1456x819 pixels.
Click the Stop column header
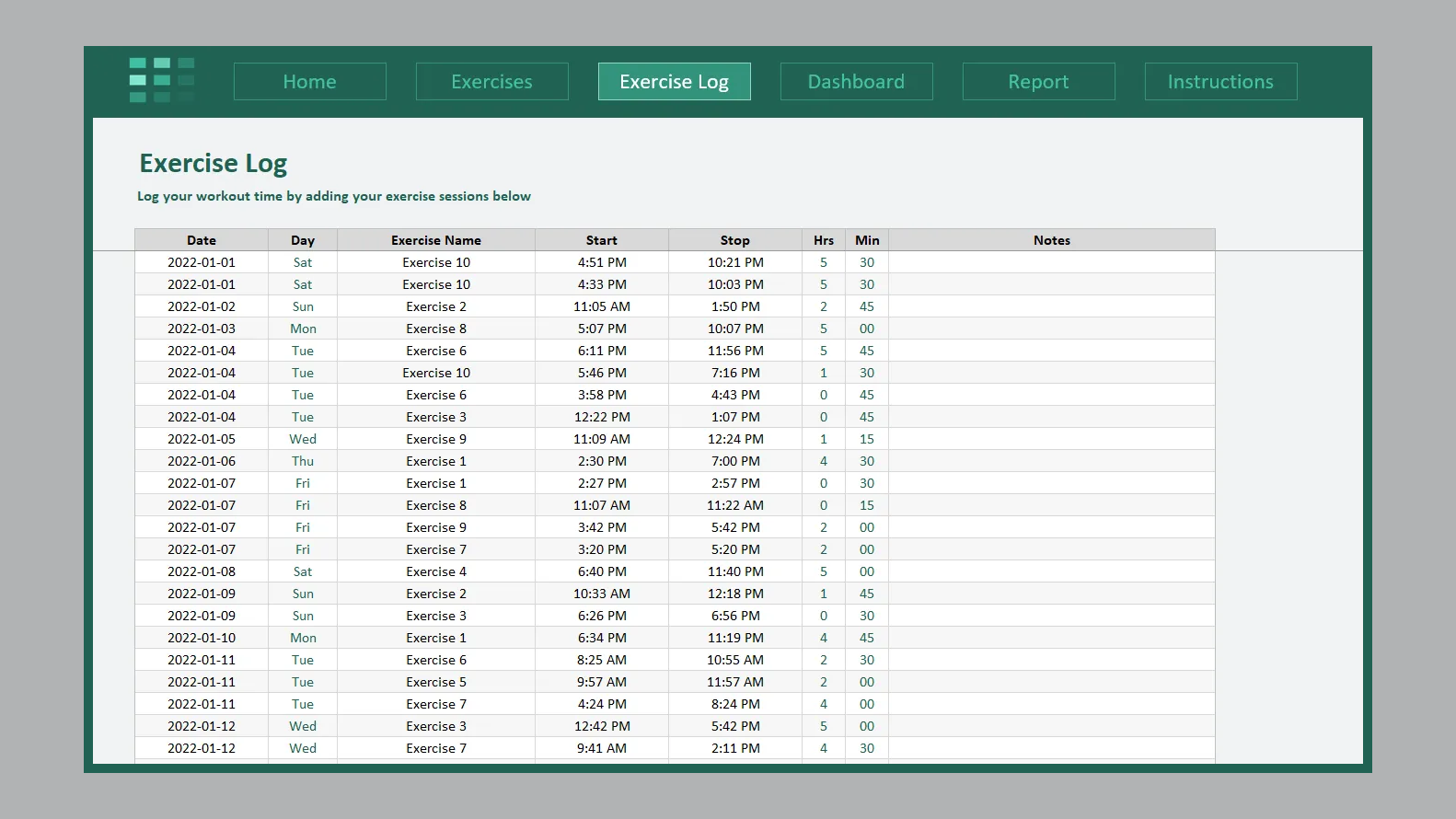pyautogui.click(x=734, y=240)
